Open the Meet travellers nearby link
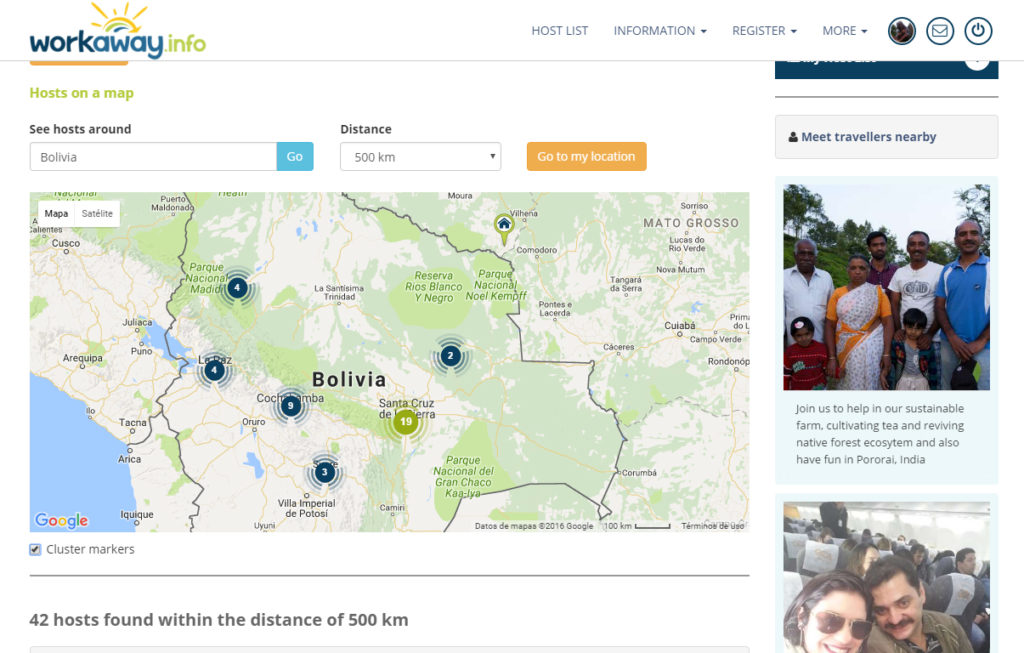 [869, 137]
